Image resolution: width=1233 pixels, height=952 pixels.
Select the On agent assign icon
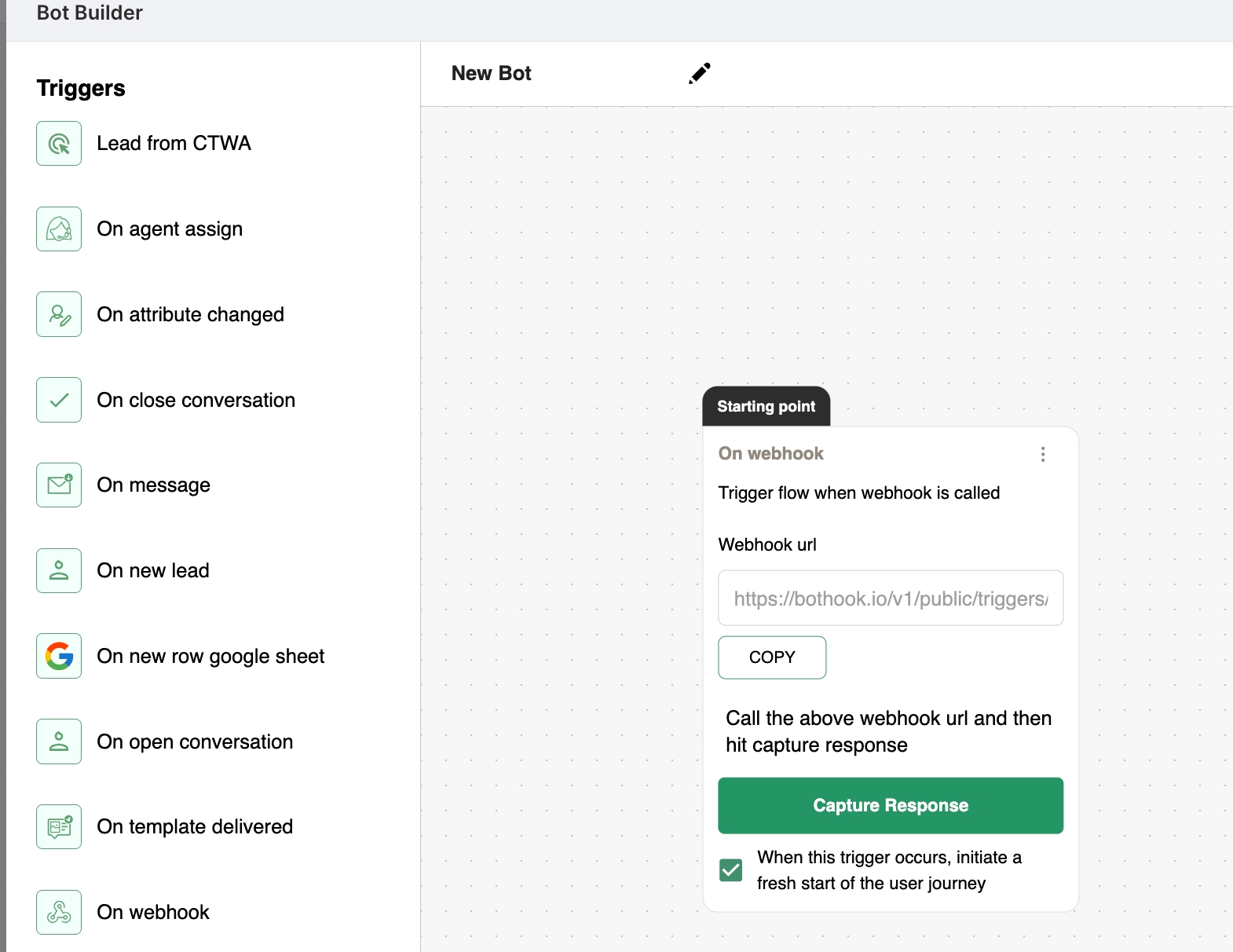(59, 229)
